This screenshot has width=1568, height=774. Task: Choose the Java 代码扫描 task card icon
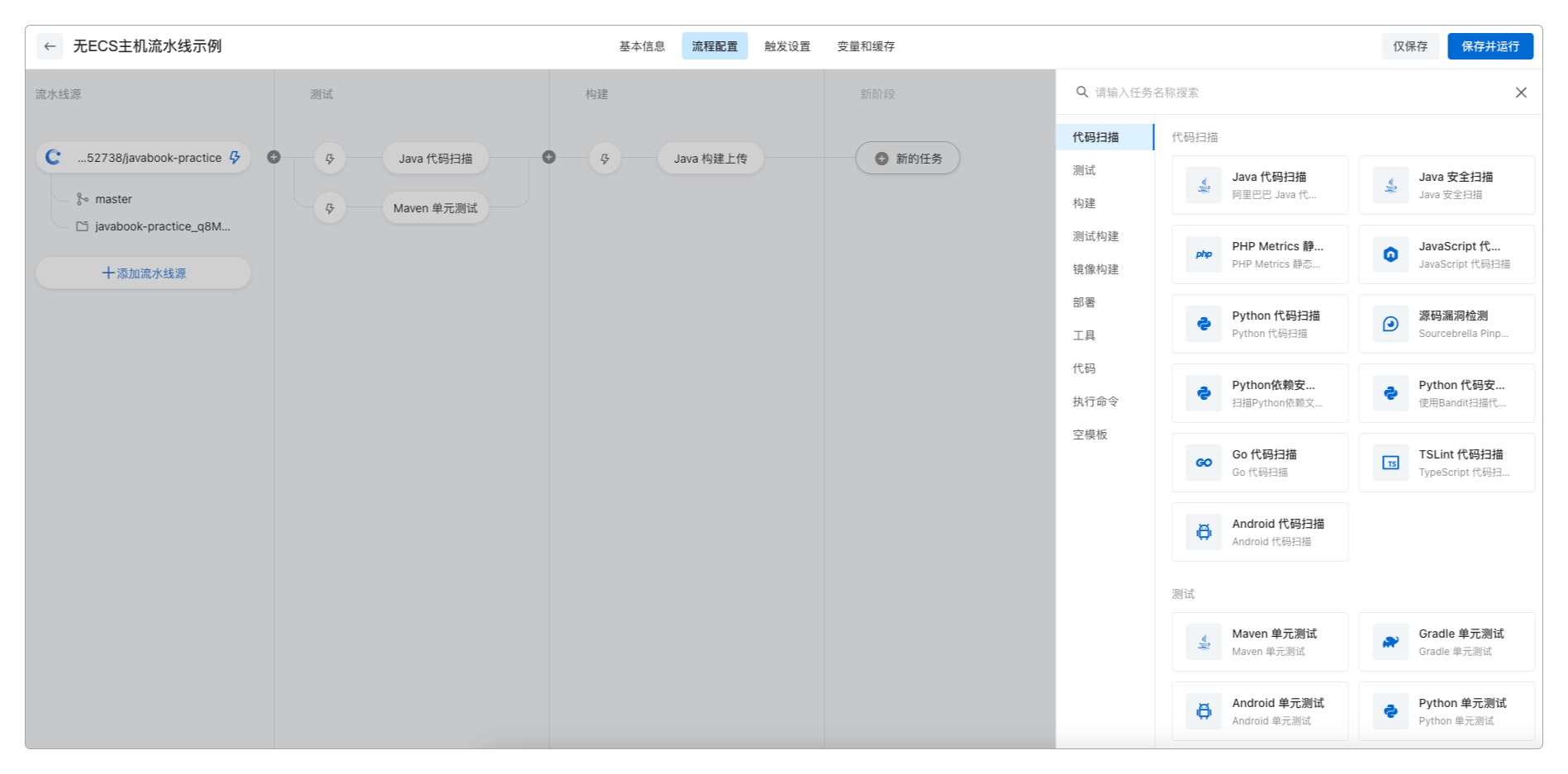[1204, 185]
